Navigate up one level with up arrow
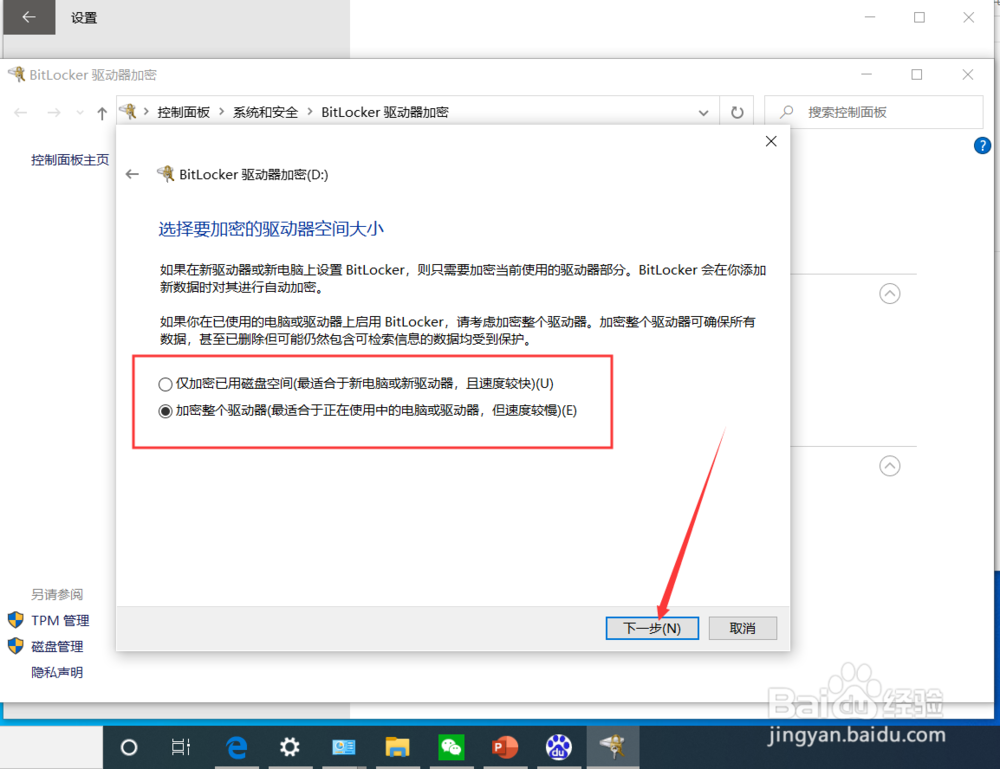Image resolution: width=1000 pixels, height=769 pixels. (x=102, y=113)
